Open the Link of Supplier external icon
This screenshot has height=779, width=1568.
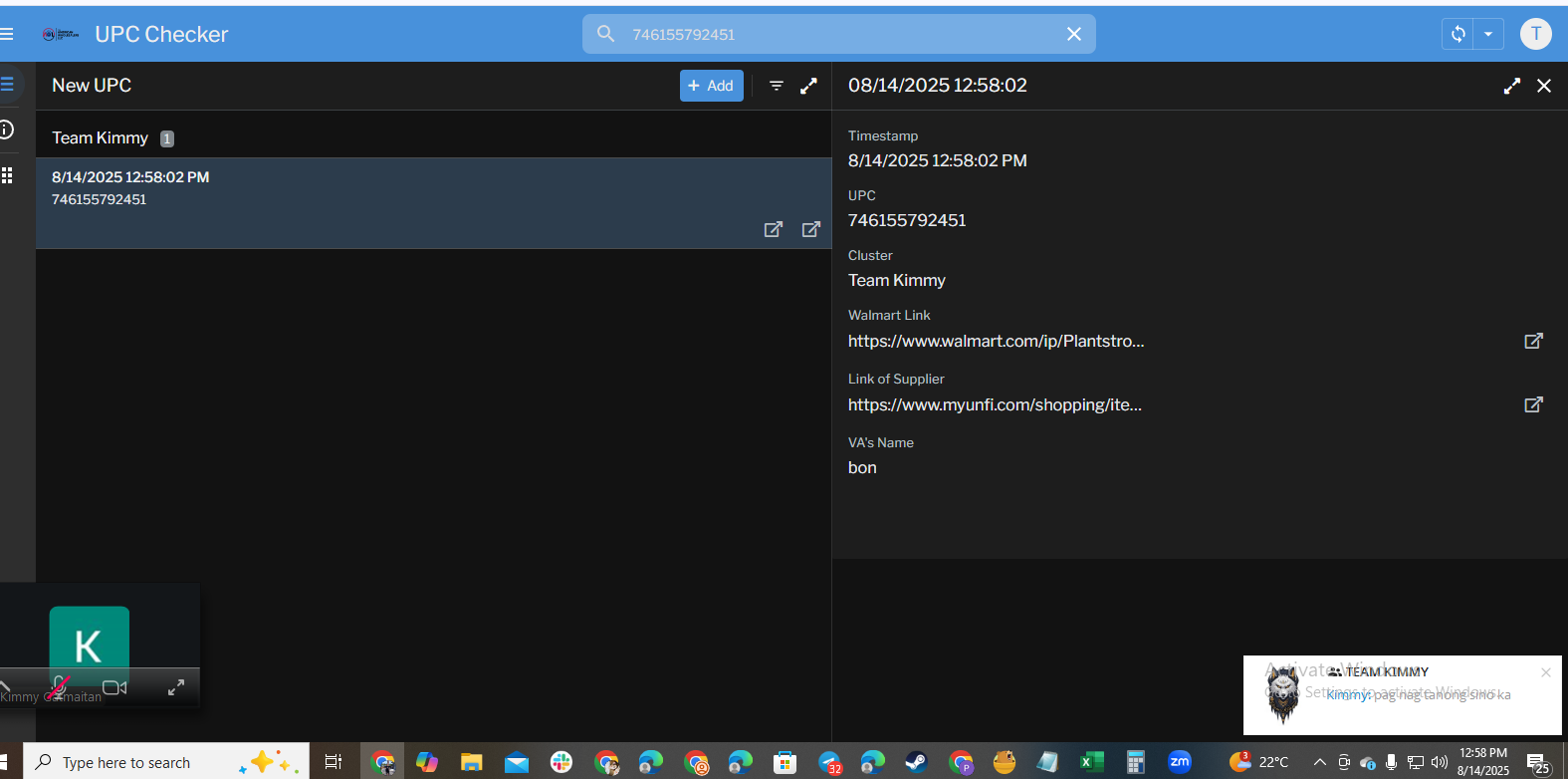1533,404
